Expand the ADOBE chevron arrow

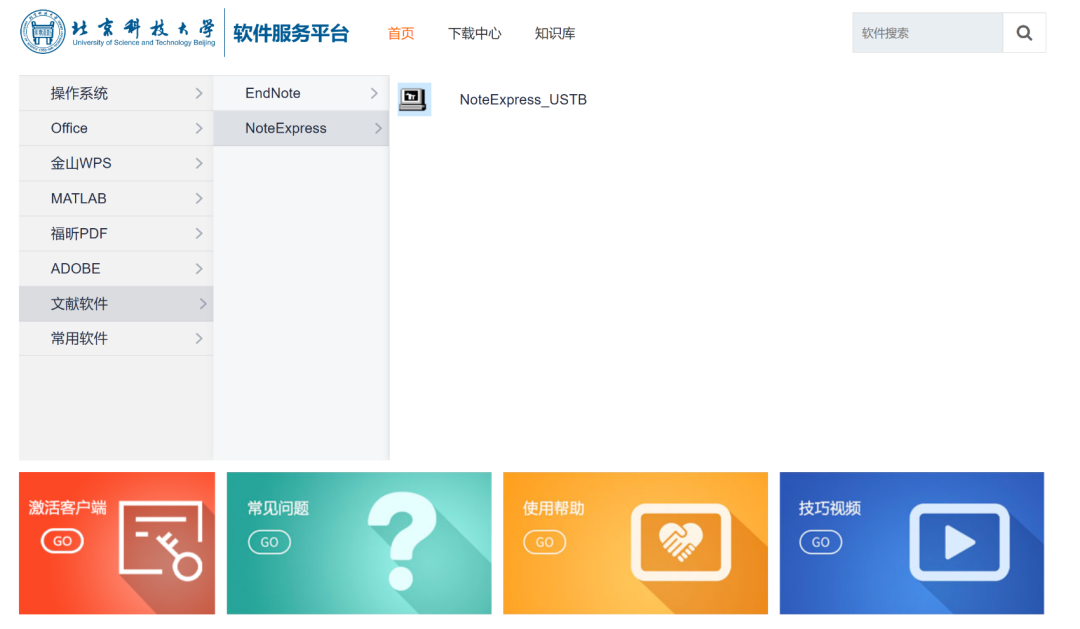199,269
